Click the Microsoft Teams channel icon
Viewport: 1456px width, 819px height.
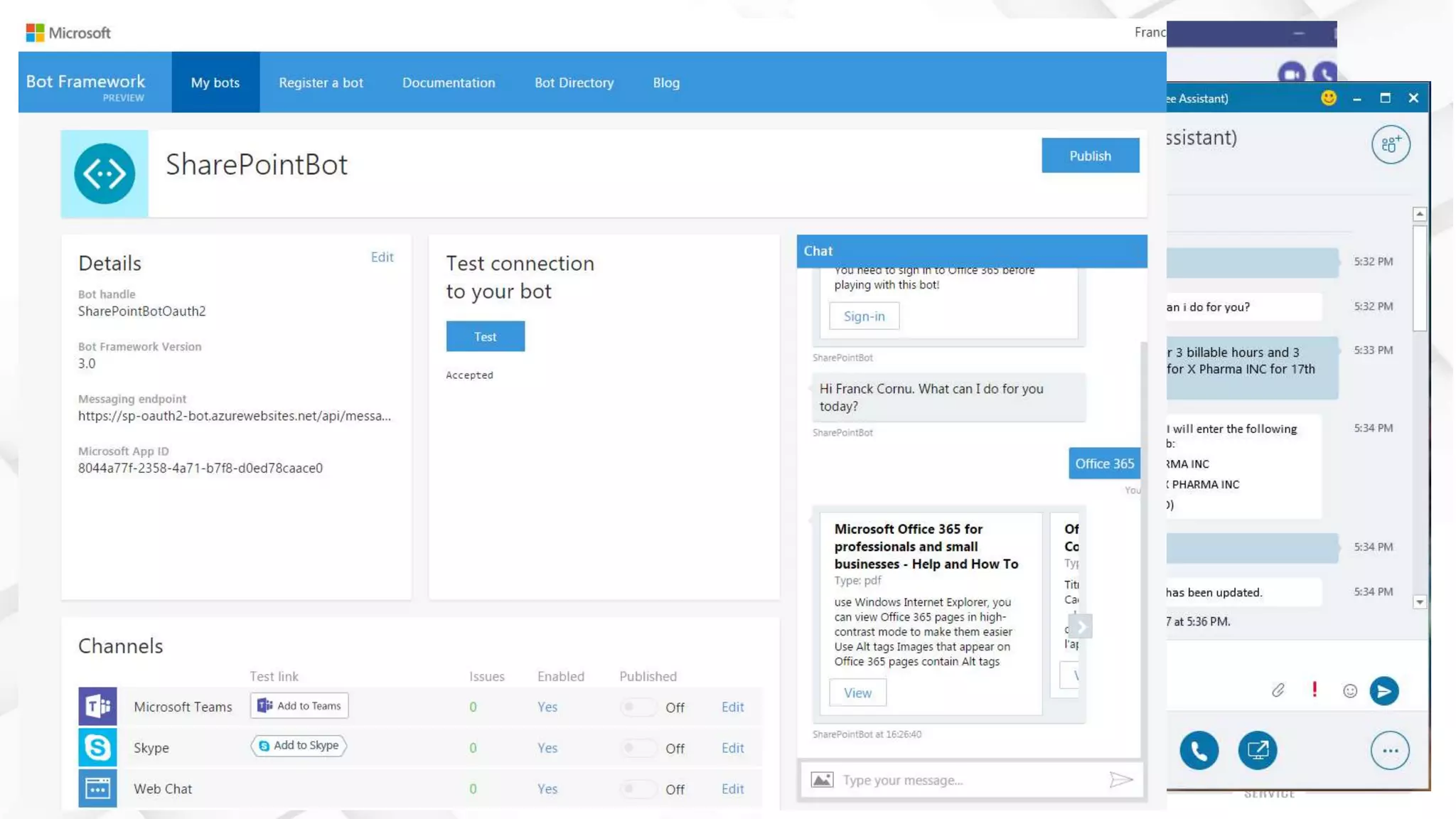(x=97, y=706)
